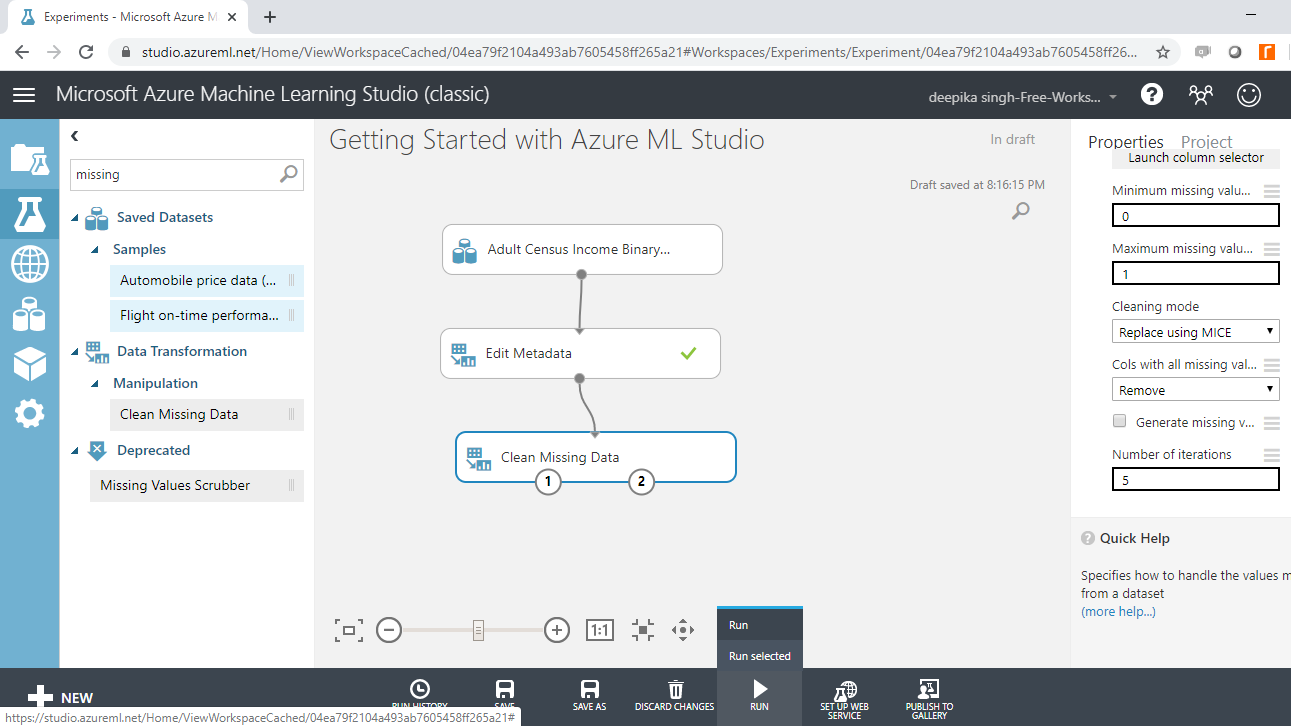Screen dimensions: 1291x726
Task: Open the Web Services globe icon
Action: tap(29, 264)
